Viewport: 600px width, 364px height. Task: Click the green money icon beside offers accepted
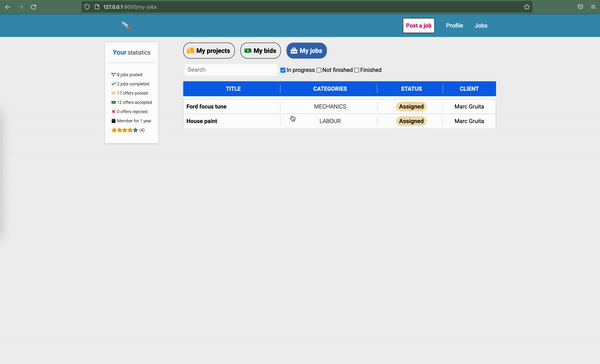tap(113, 102)
